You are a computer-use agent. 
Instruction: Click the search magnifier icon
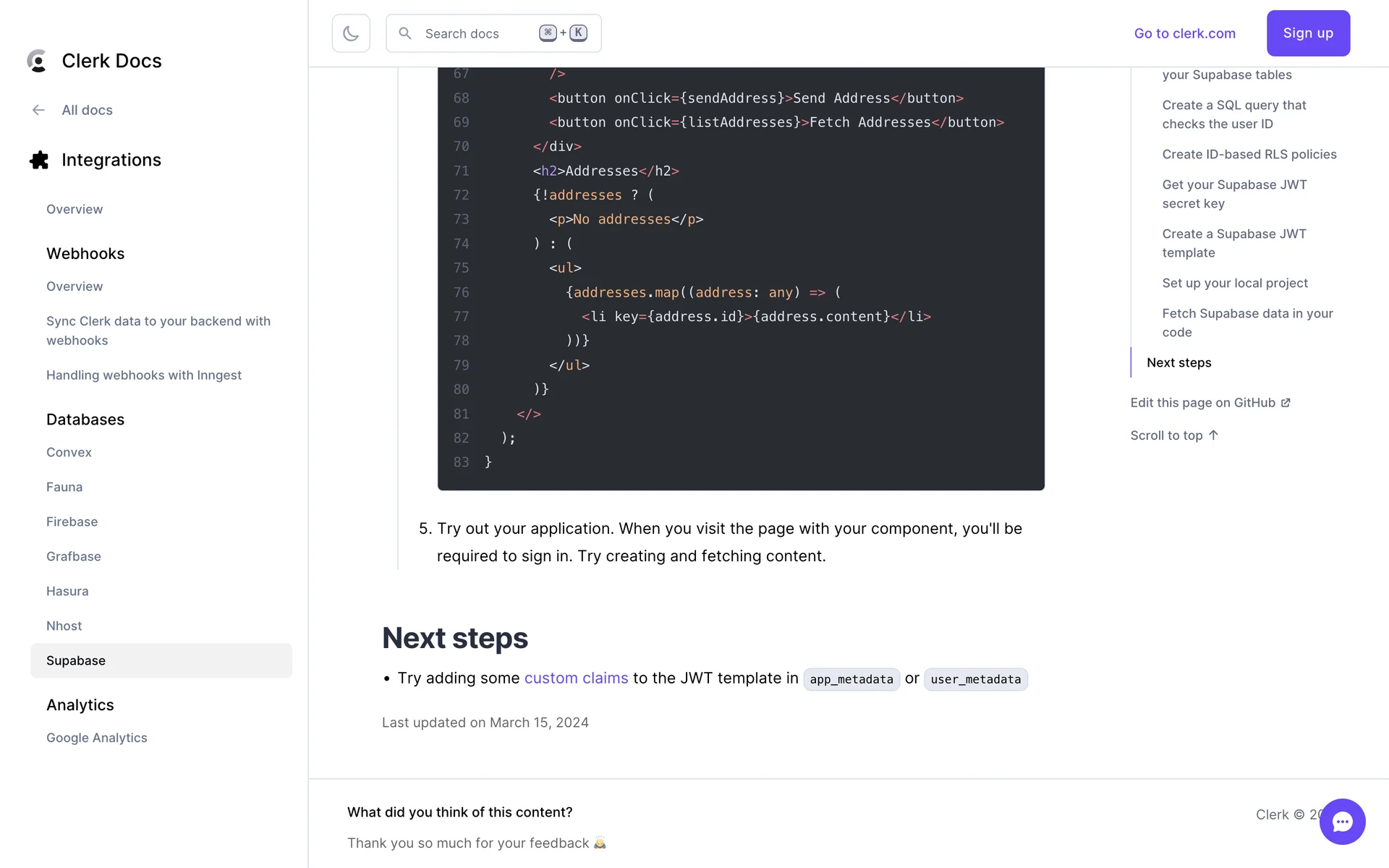pos(405,33)
